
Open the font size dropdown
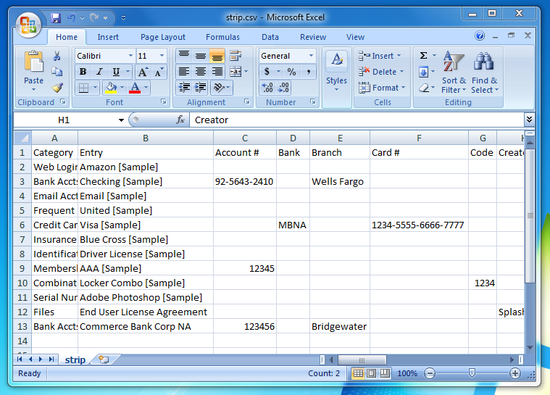click(x=162, y=55)
